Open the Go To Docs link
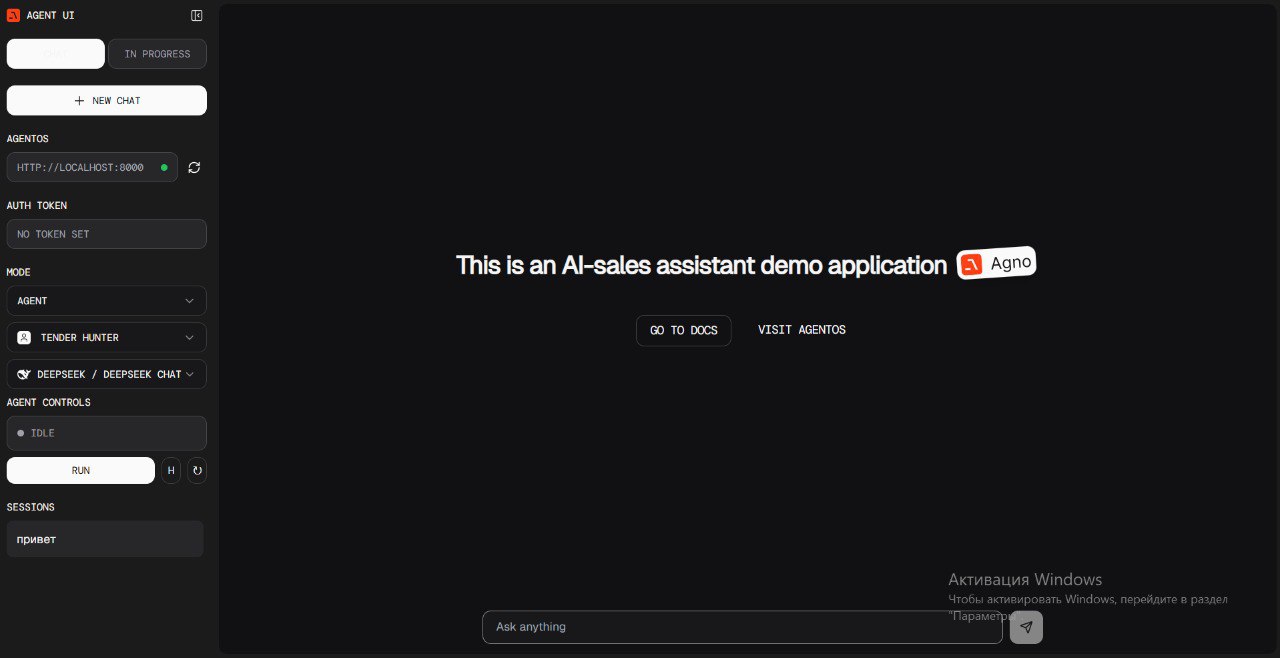Viewport: 1280px width, 658px height. (683, 331)
